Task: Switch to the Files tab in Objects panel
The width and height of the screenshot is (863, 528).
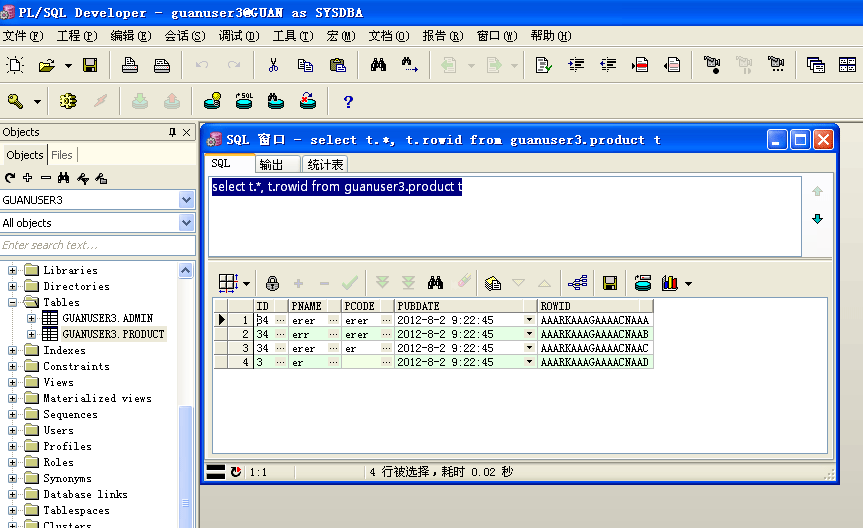Action: coord(62,155)
